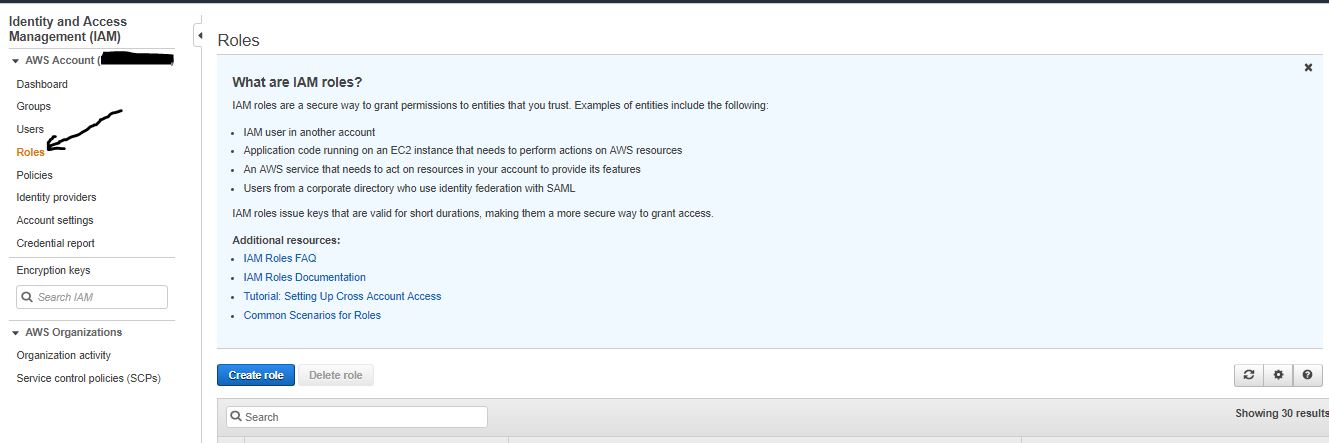This screenshot has height=443, width=1329.
Task: Click the Search IAM input field
Action: click(92, 297)
